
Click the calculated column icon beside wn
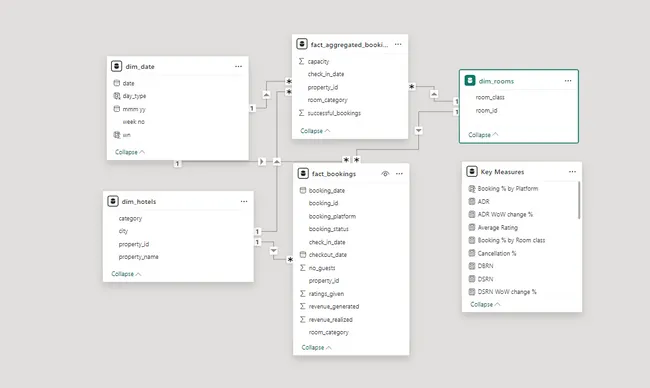pyautogui.click(x=116, y=135)
